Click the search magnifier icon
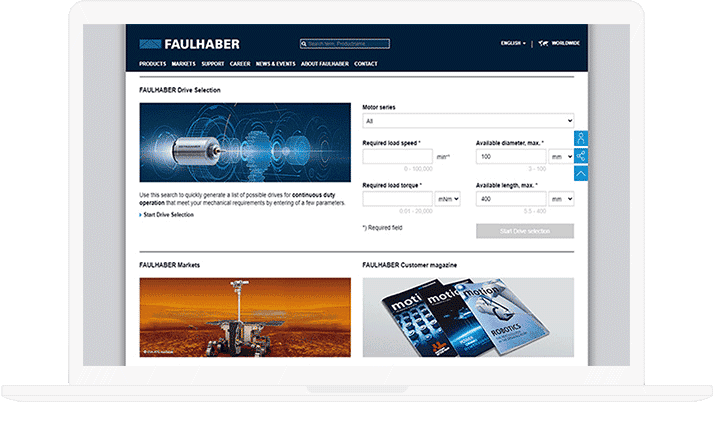 304,44
